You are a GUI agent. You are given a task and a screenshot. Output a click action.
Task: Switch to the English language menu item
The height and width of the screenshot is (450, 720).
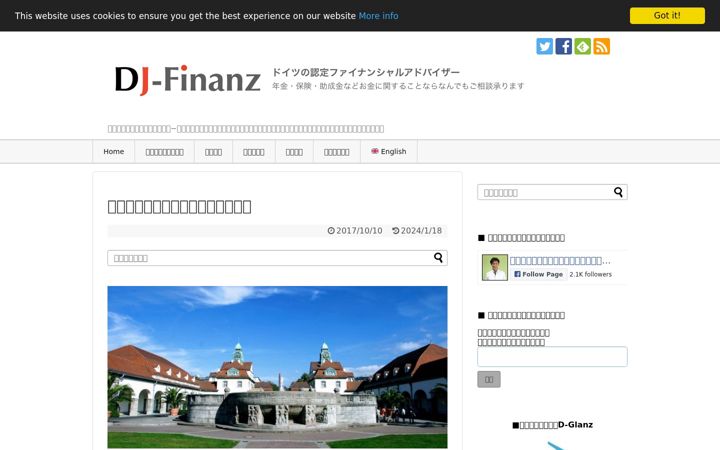(x=388, y=152)
